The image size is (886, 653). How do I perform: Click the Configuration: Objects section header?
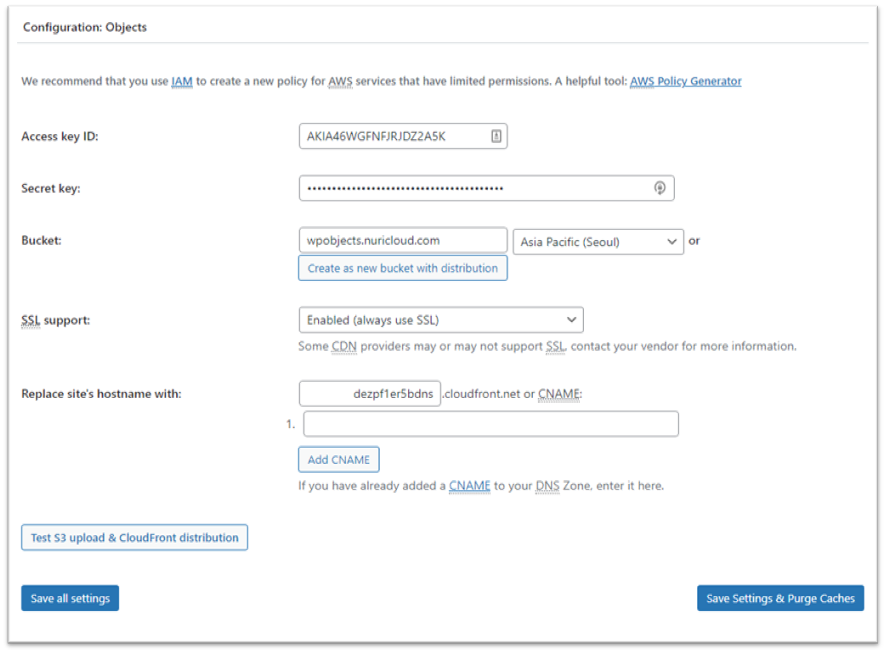point(85,27)
